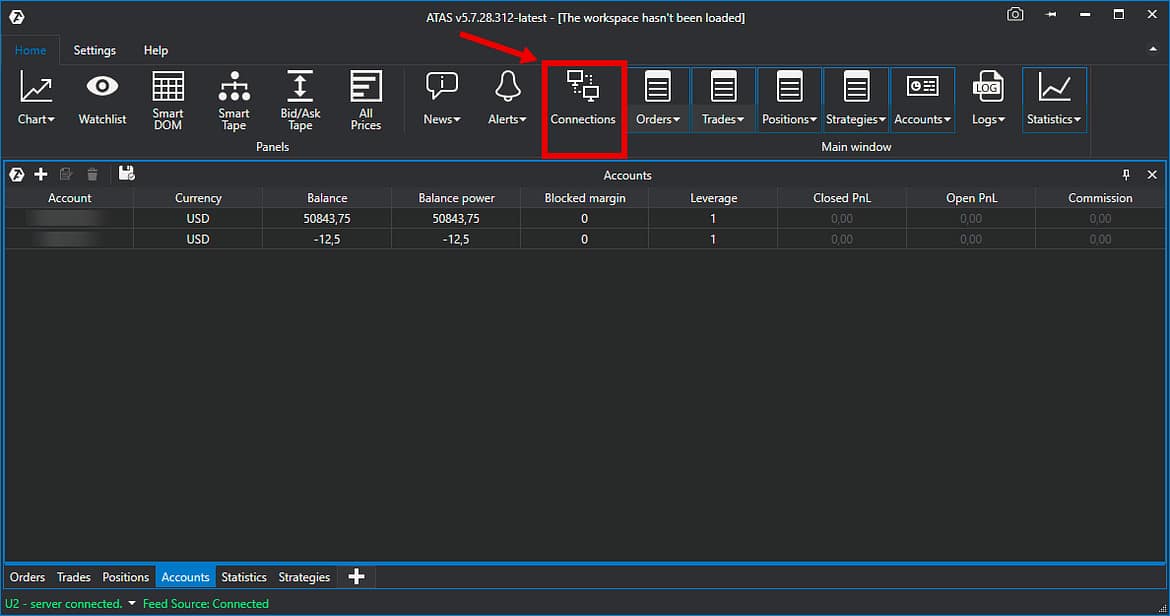Open the server connection status dropdown arrow
The image size is (1170, 616).
(132, 604)
